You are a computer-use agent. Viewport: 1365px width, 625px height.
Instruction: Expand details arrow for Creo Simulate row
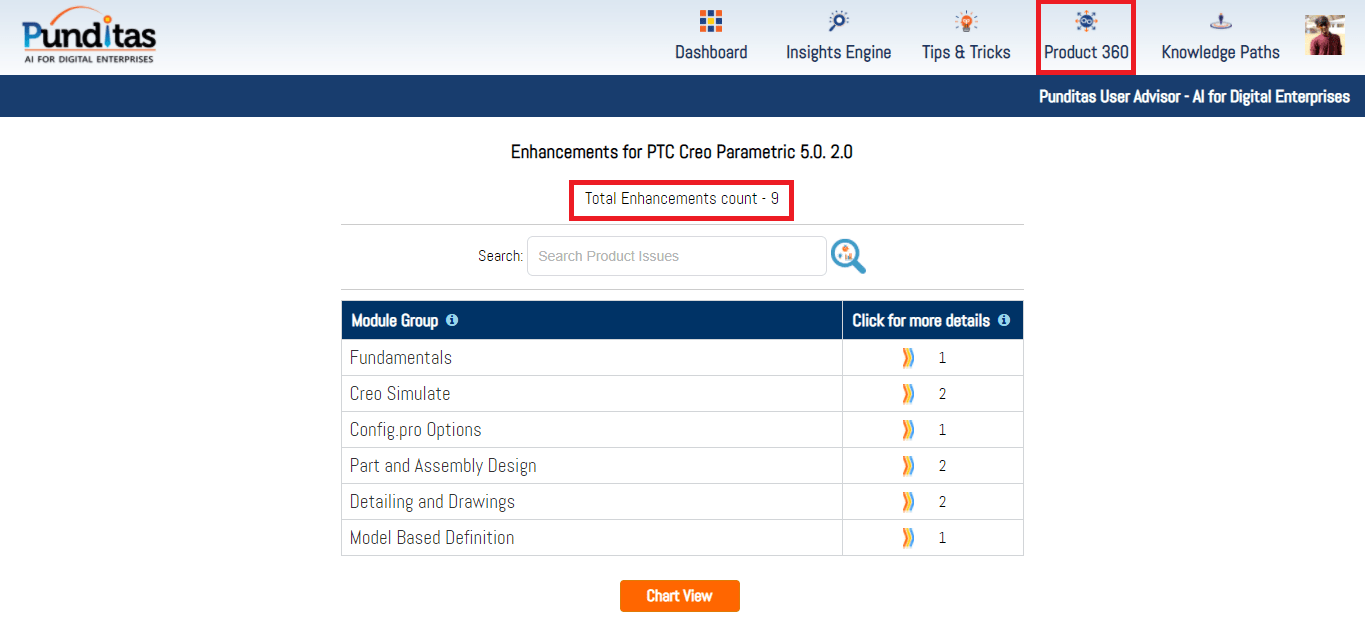click(908, 394)
